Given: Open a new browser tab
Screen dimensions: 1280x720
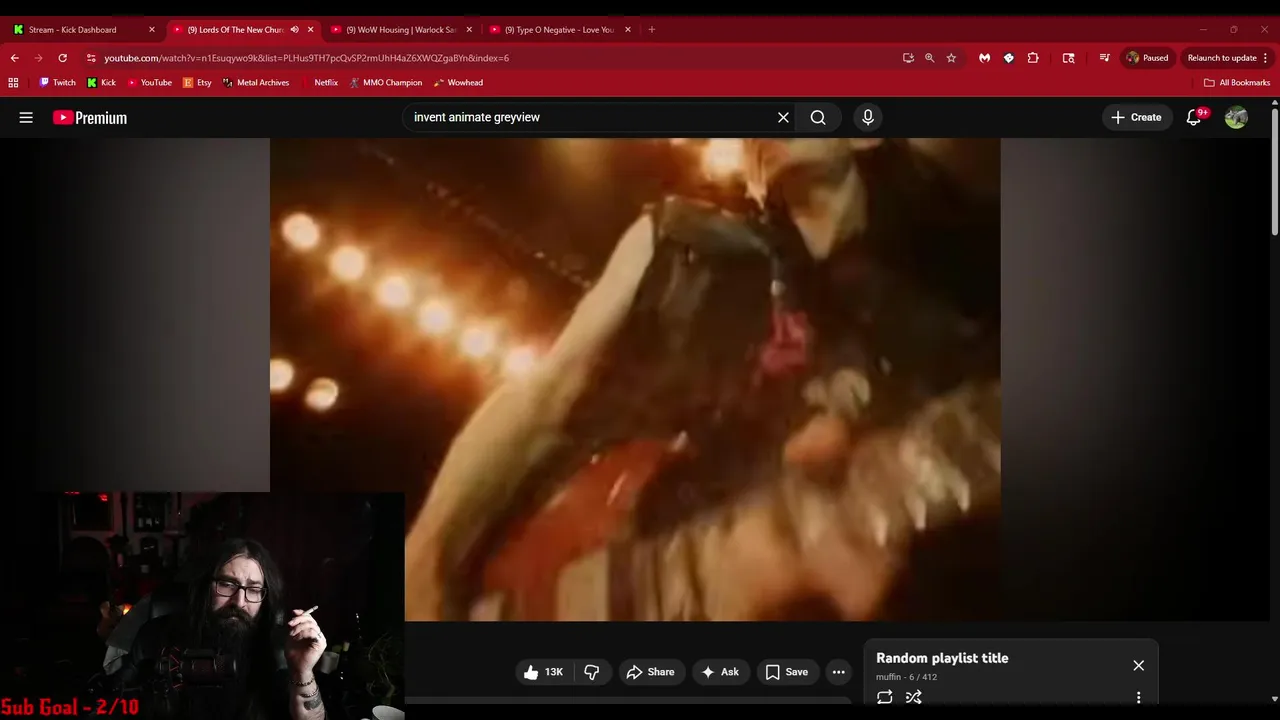Looking at the screenshot, I should pos(651,30).
